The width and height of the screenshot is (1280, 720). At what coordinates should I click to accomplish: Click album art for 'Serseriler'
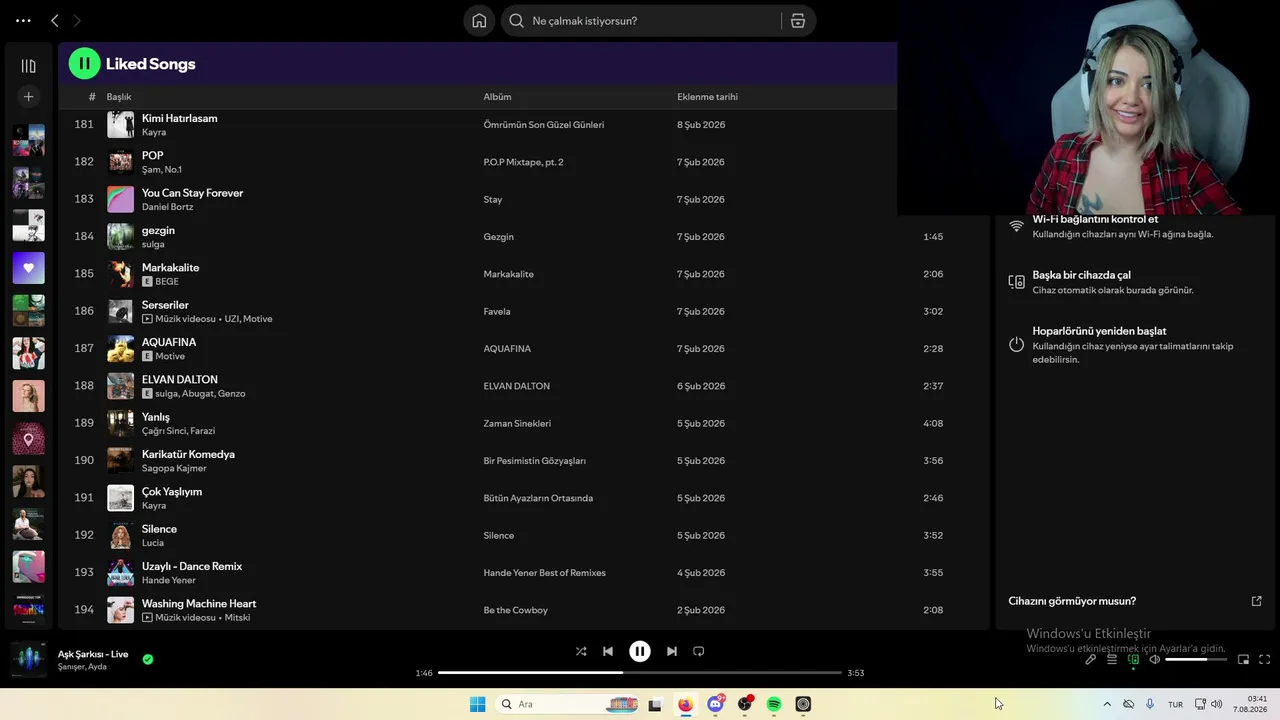click(x=120, y=311)
